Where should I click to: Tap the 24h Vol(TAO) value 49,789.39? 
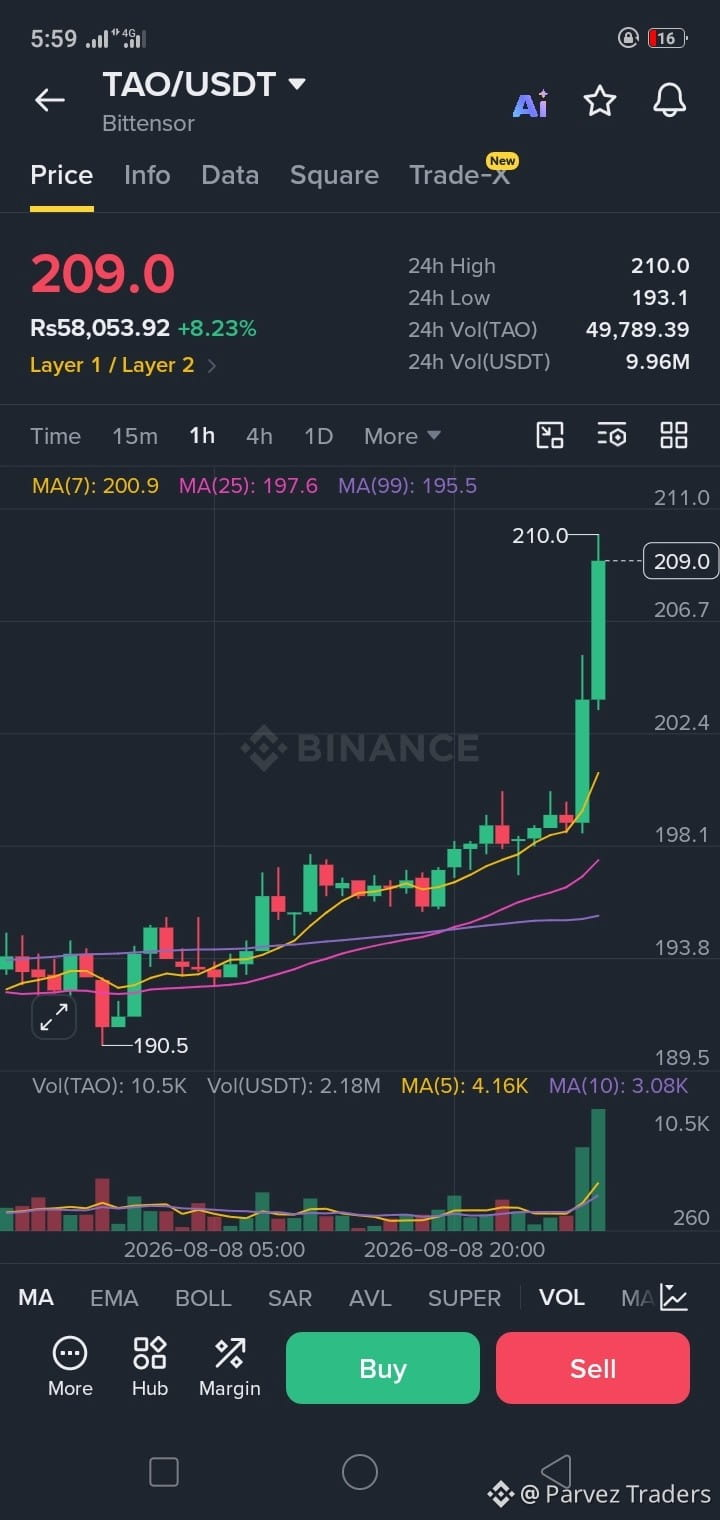tap(637, 330)
